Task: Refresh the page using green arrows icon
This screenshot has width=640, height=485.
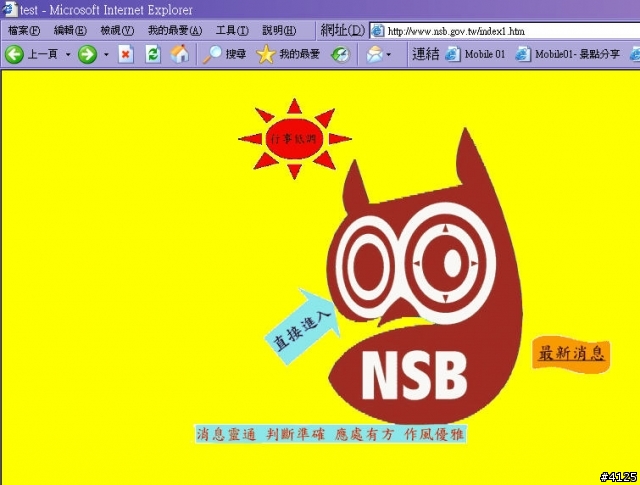Action: 153,54
